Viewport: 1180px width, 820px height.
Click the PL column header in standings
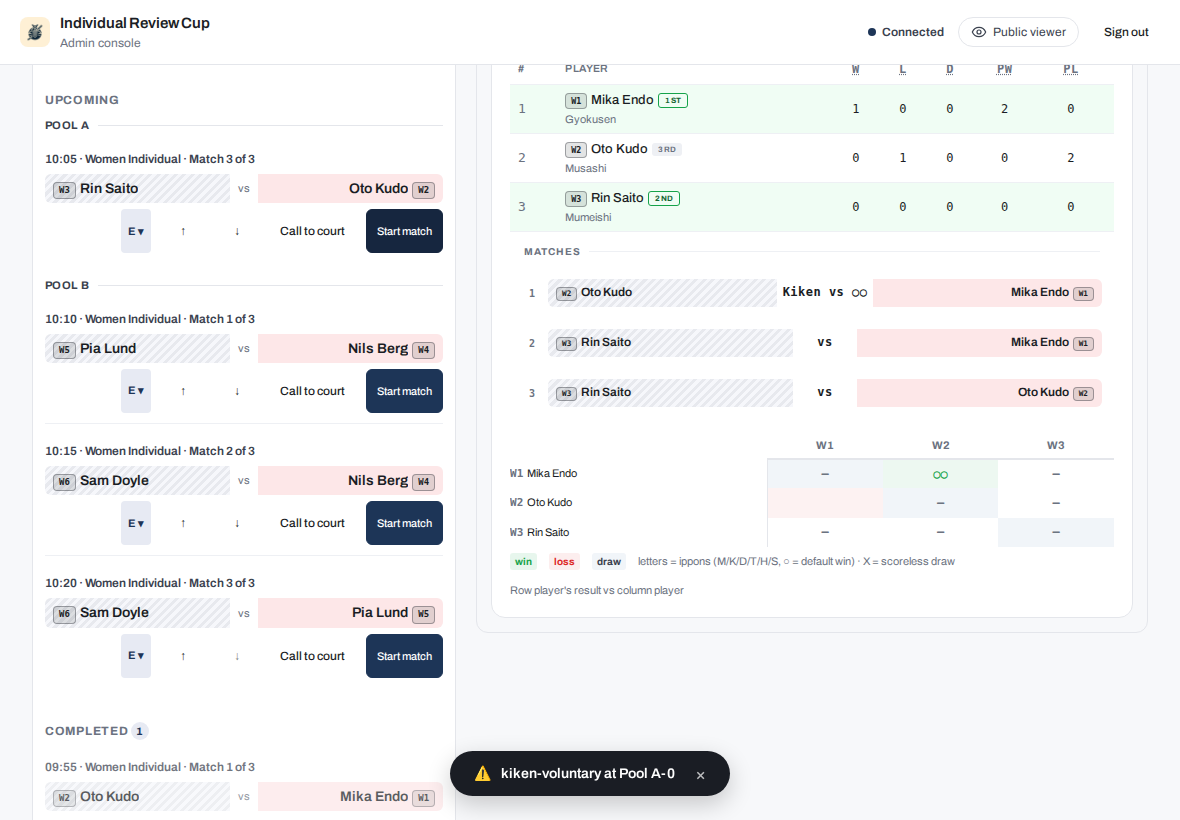tap(1070, 69)
